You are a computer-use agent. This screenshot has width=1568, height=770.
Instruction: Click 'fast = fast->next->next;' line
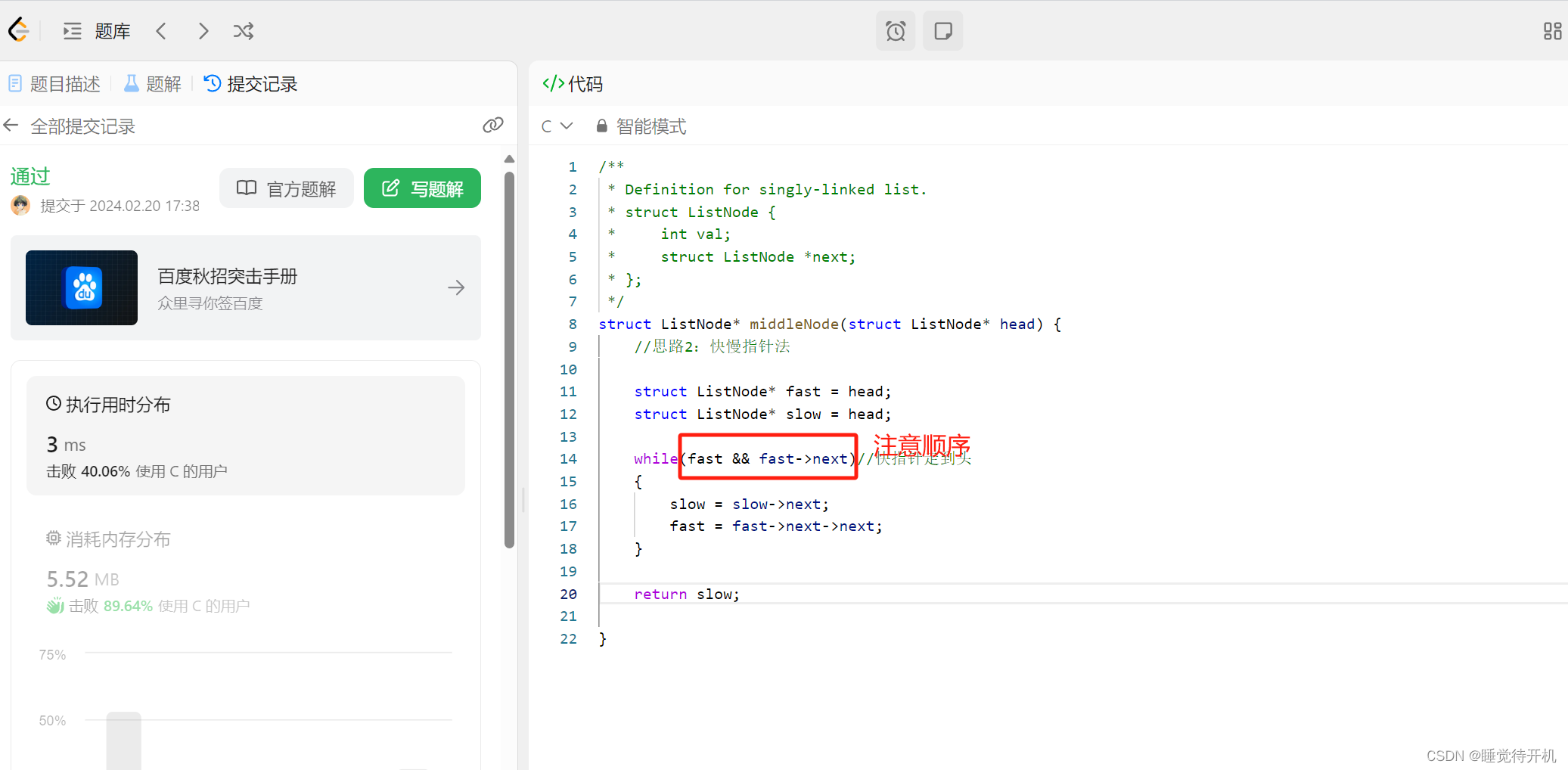[776, 526]
